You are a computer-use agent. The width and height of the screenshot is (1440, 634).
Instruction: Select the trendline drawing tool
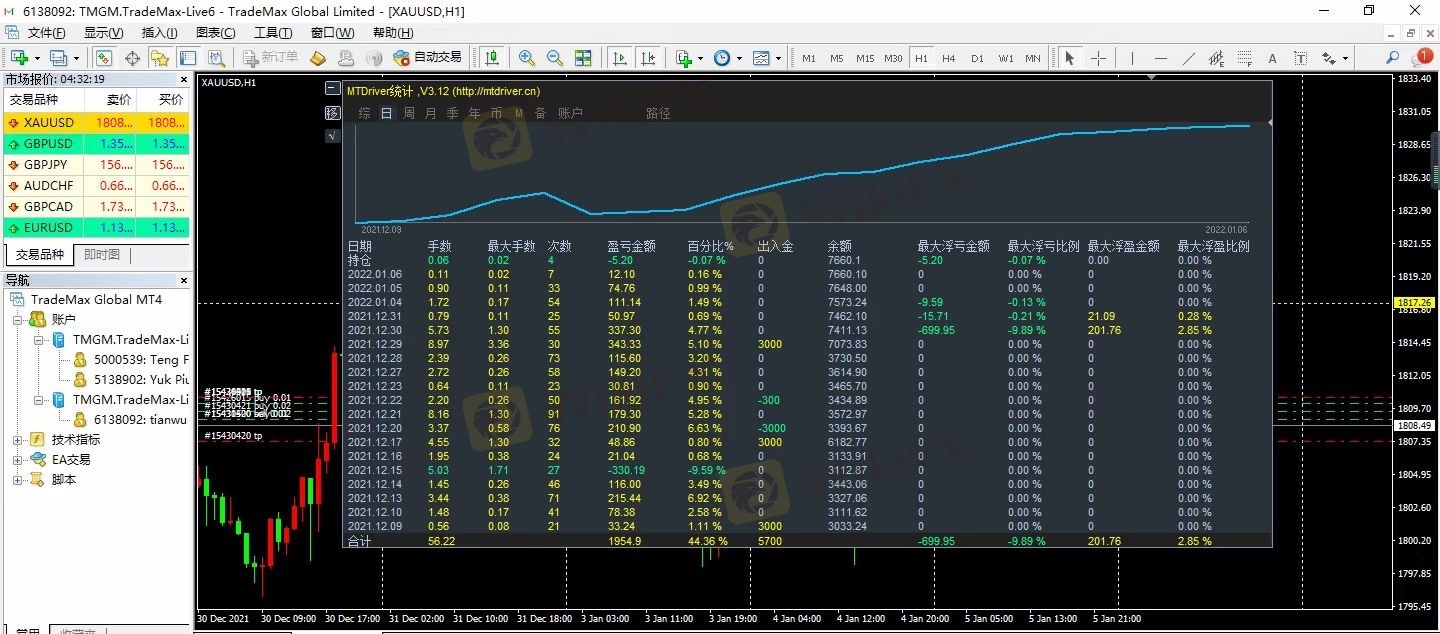pyautogui.click(x=1188, y=58)
